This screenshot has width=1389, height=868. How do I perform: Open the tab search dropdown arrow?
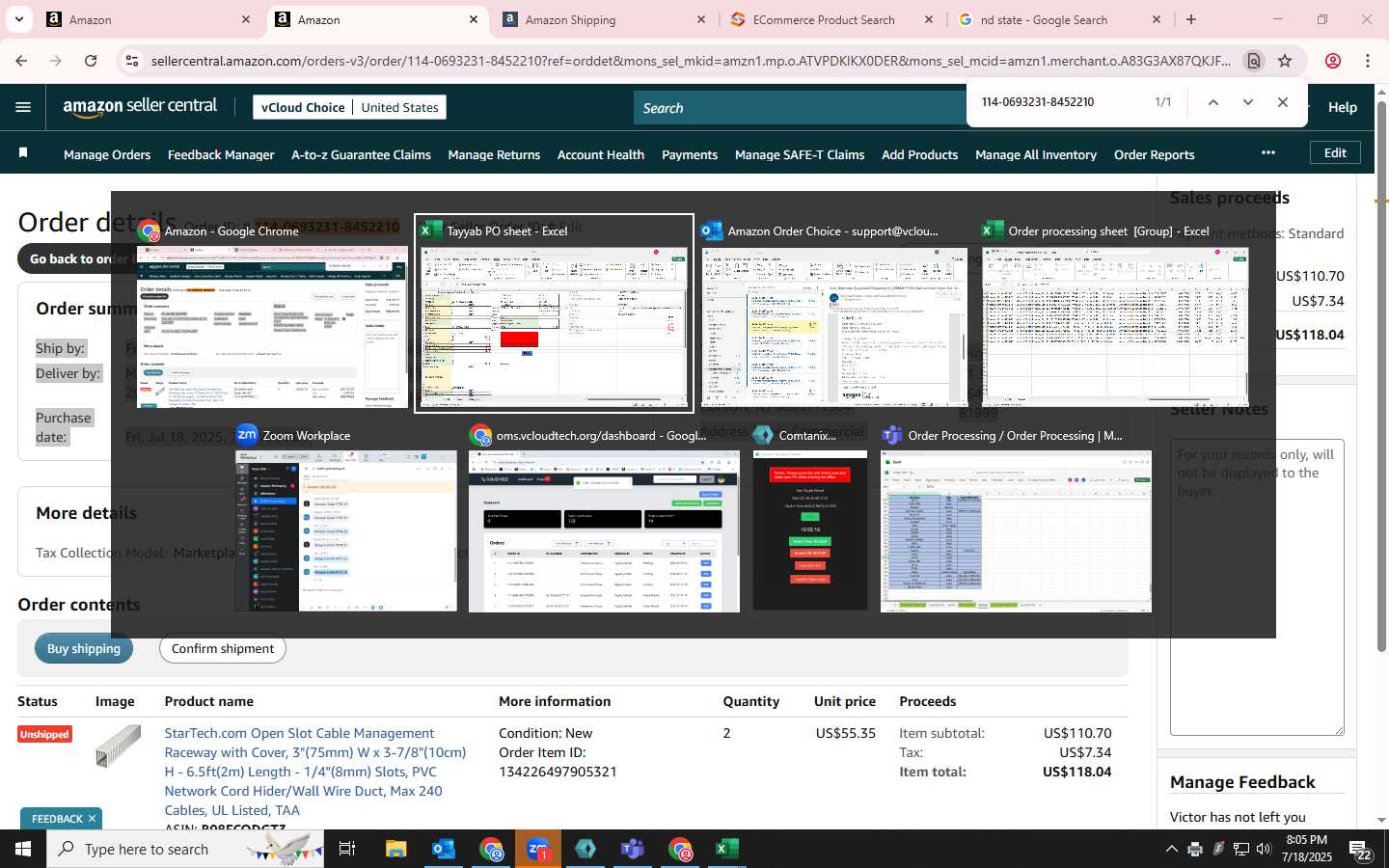tap(18, 19)
